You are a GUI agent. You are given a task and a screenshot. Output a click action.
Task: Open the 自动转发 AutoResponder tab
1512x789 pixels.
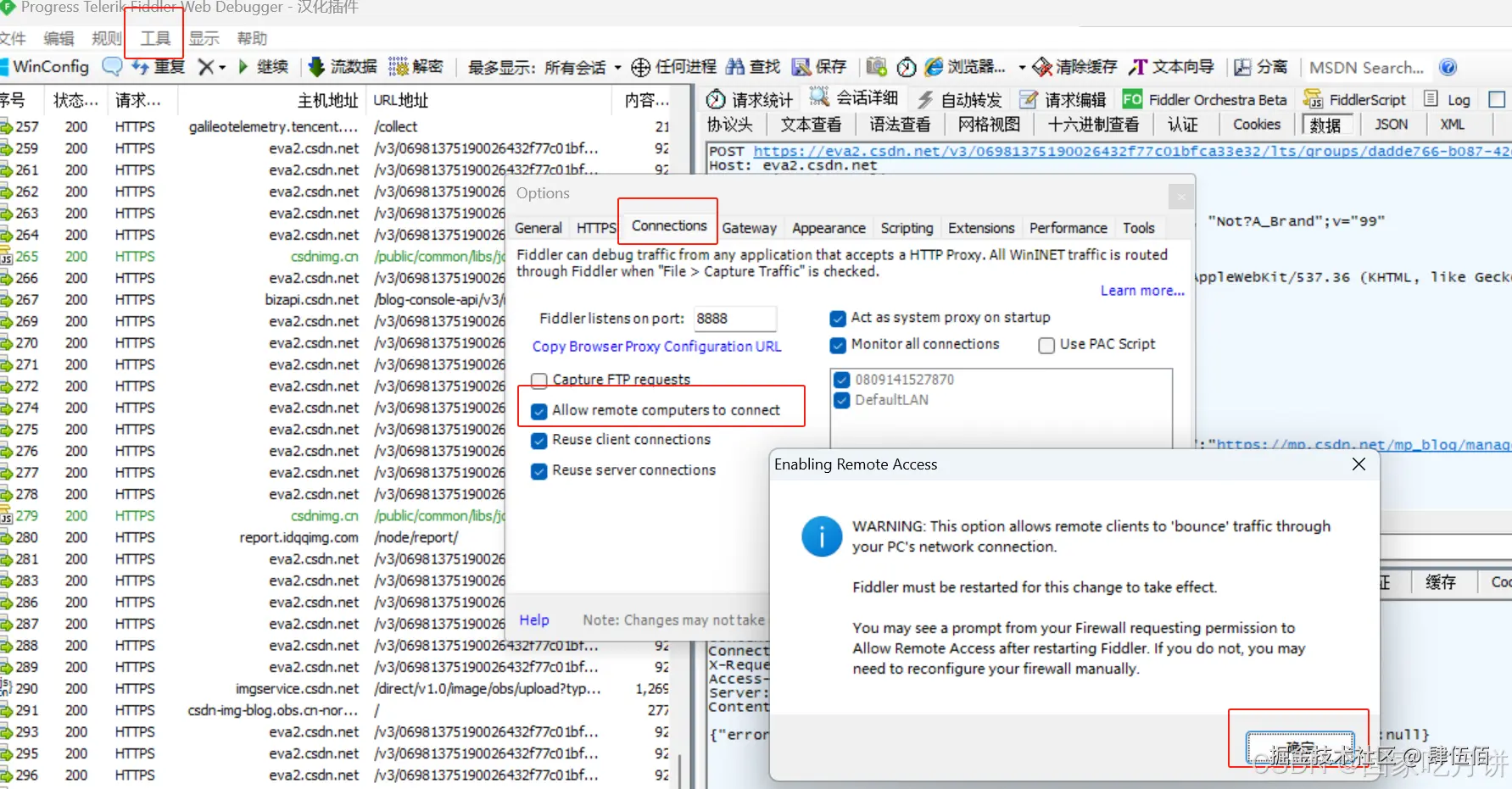pyautogui.click(x=960, y=99)
